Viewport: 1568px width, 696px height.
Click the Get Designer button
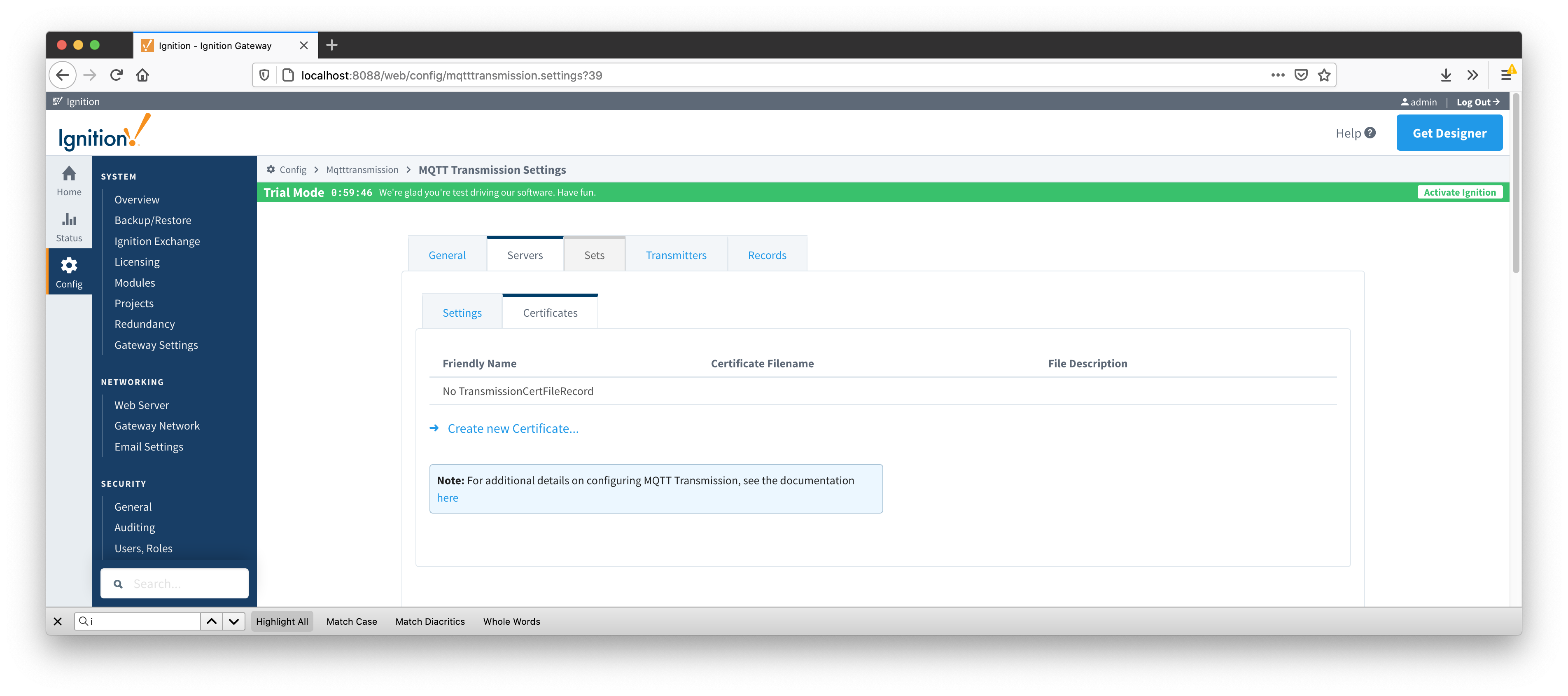pos(1449,133)
